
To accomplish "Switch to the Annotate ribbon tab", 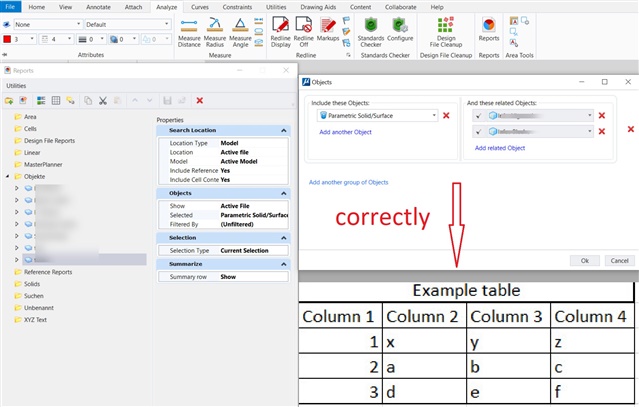I will 98,7.
